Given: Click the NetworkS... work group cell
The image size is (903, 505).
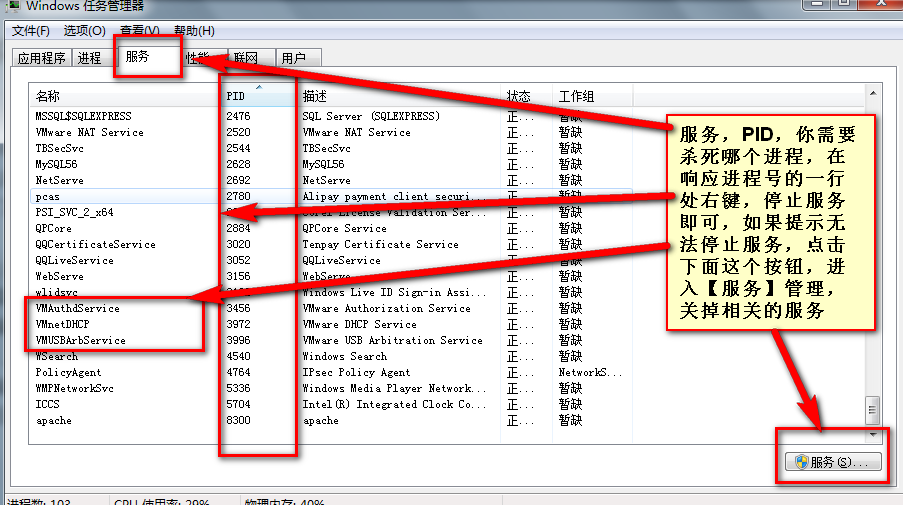Looking at the screenshot, I should point(590,373).
